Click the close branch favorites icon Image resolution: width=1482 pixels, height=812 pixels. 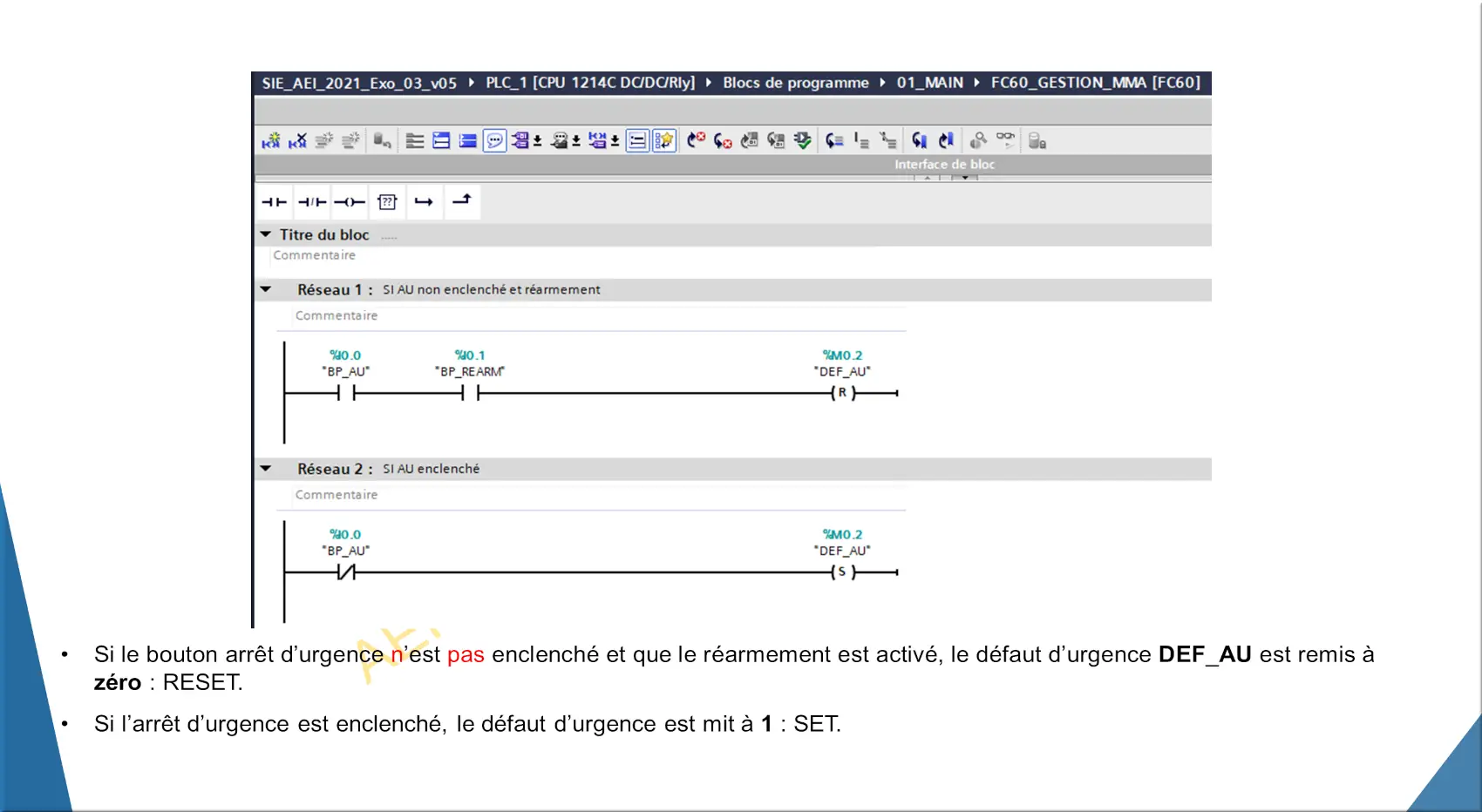(462, 202)
